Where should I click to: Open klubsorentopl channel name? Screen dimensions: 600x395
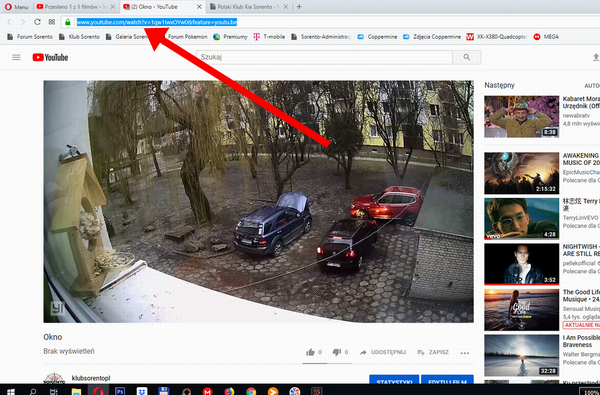(91, 378)
